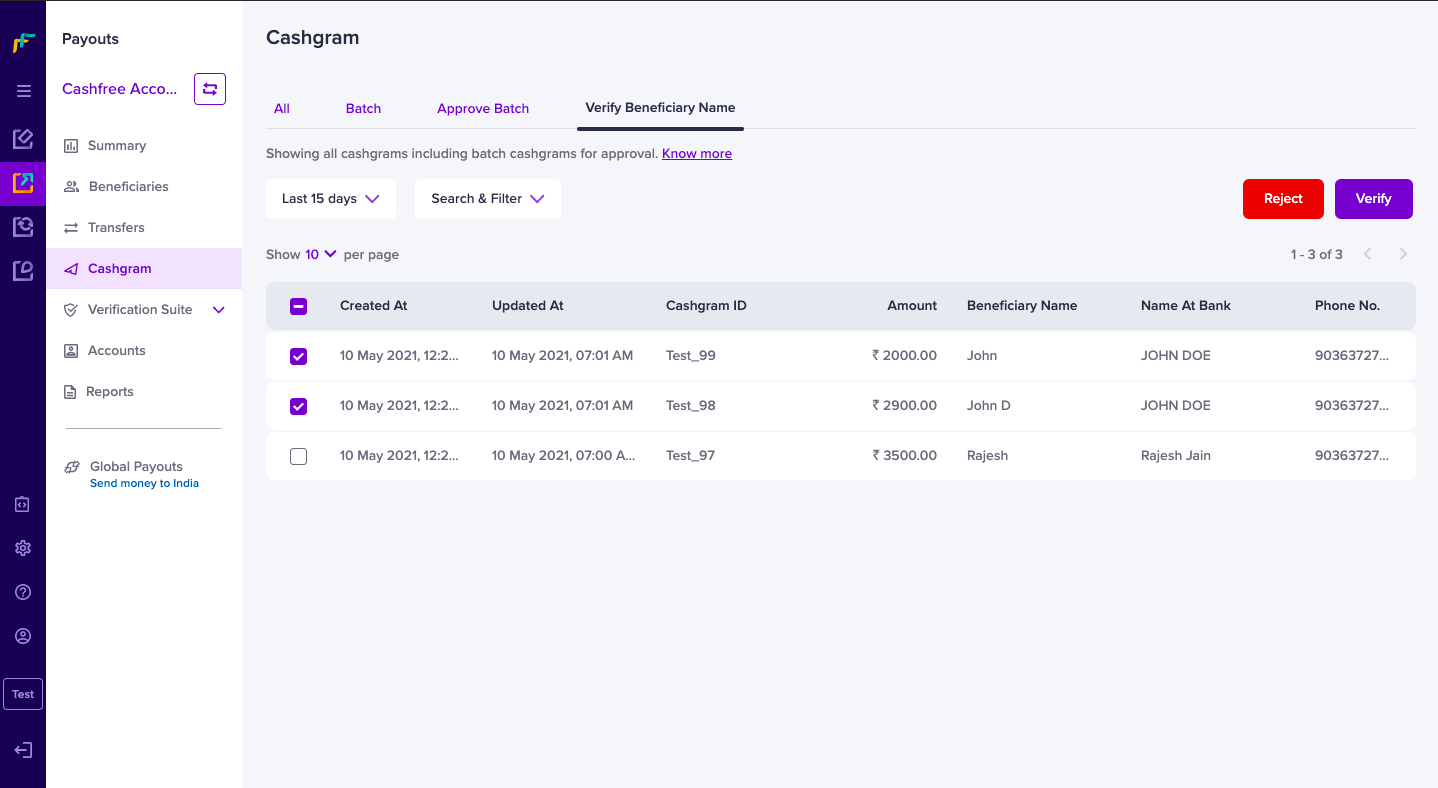Select the Batch tab

coord(363,108)
